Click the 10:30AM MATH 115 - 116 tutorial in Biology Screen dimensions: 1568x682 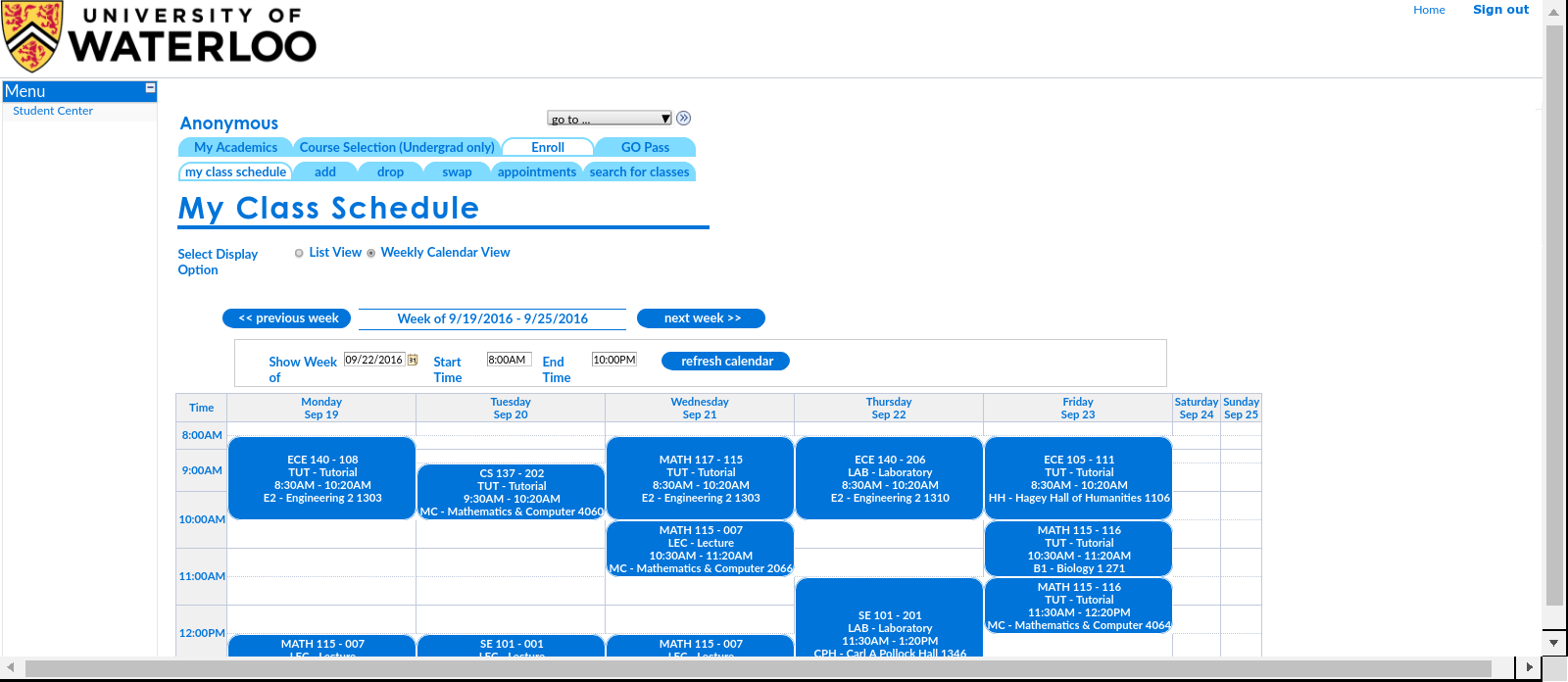(1079, 549)
